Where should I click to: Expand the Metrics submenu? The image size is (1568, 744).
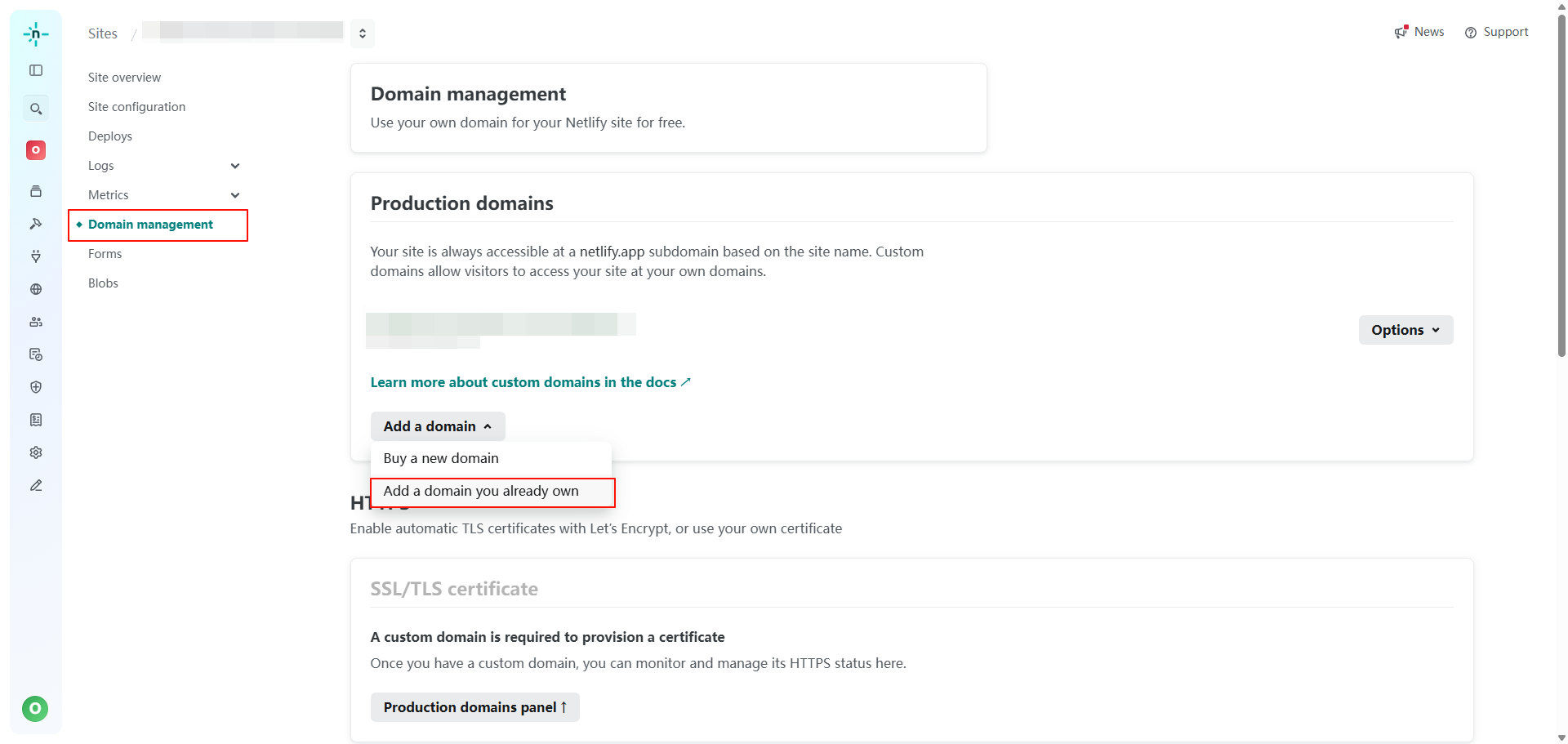(235, 195)
